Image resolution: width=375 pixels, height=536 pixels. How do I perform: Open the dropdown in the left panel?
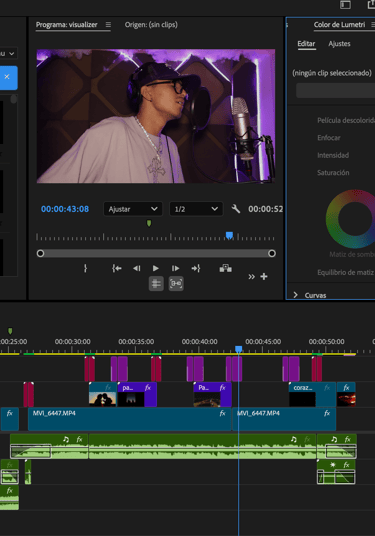tap(9, 54)
